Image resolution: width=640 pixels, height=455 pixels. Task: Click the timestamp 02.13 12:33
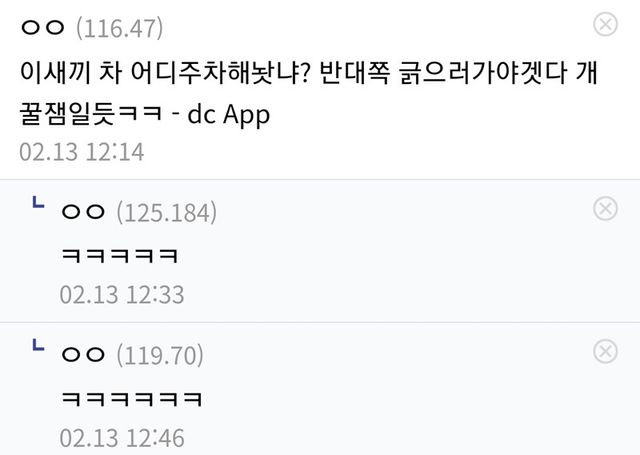coord(122,295)
